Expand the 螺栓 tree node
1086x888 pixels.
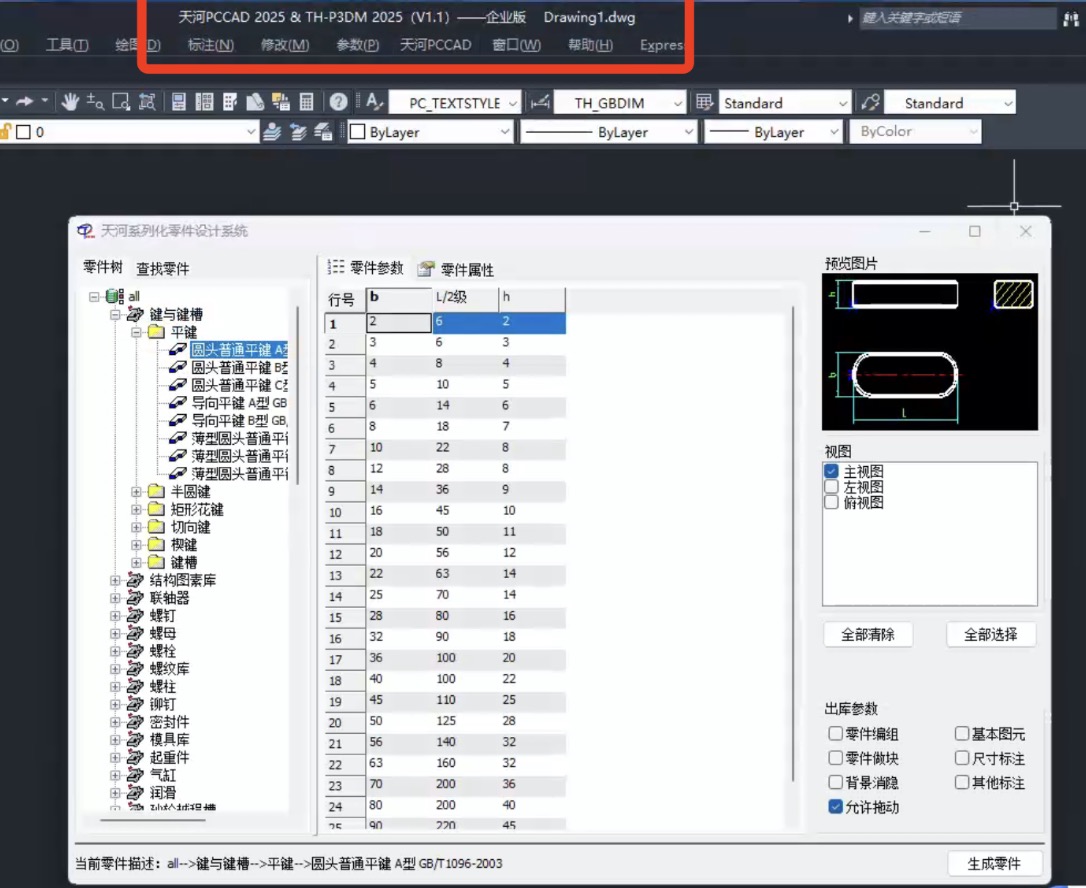tap(115, 650)
